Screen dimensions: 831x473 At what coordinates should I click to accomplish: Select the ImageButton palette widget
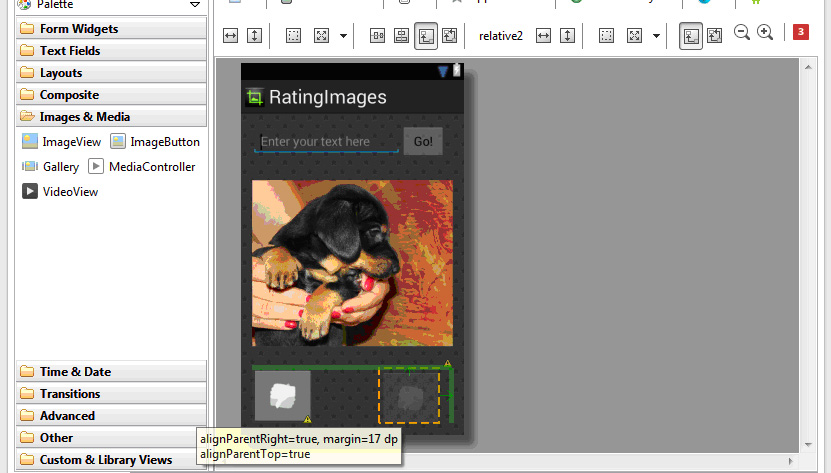click(155, 142)
